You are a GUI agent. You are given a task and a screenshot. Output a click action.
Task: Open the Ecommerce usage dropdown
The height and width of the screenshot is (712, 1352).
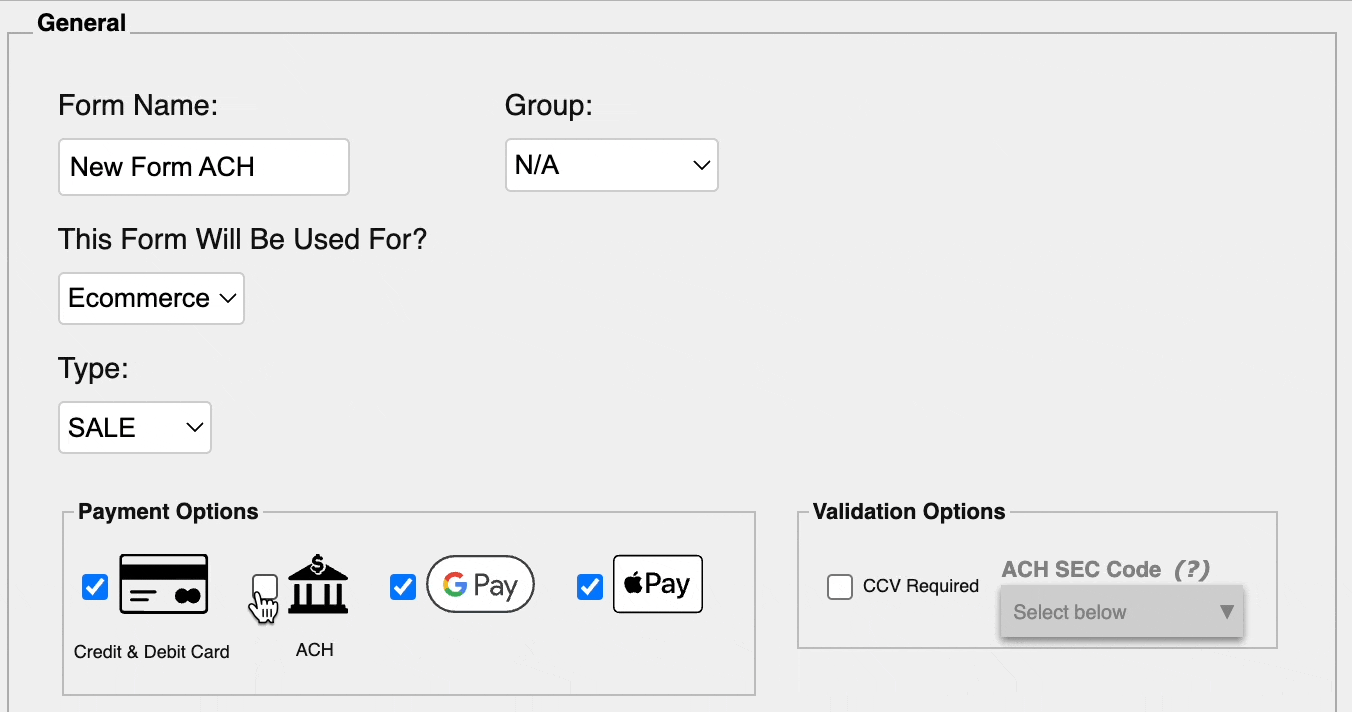(150, 298)
